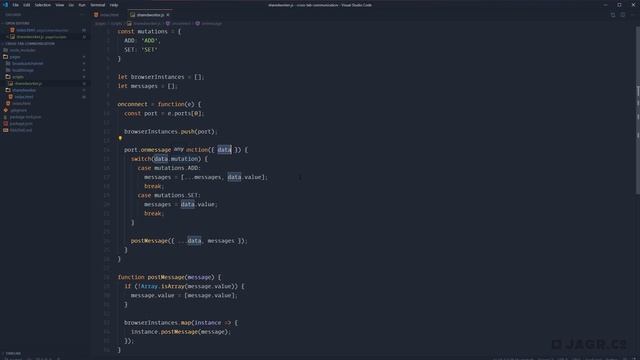Click 'instance.postMessage(message)' line
Image resolution: width=640 pixels, height=360 pixels.
181,332
